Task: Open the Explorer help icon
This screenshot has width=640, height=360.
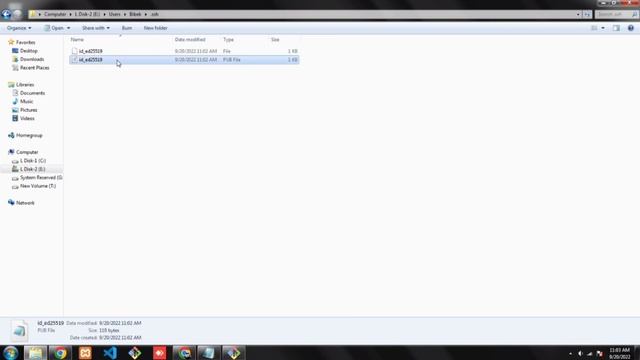Action: coord(631,28)
